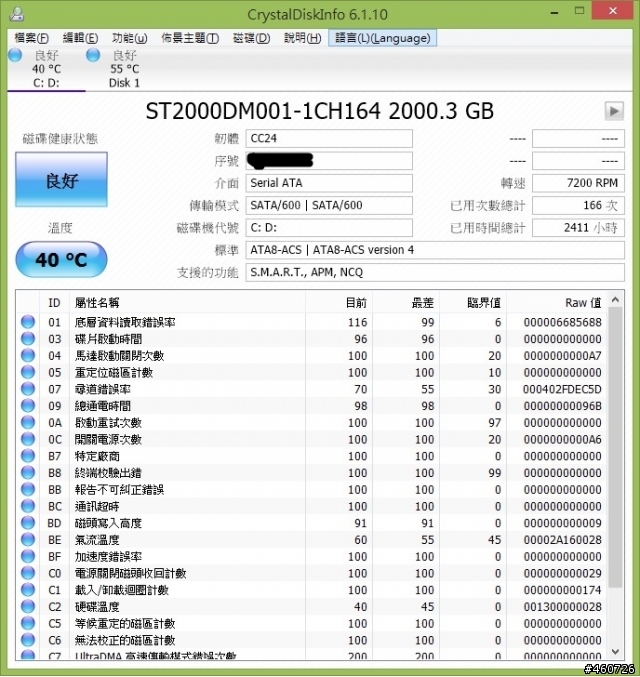Click status orb for attribute B7 row
This screenshot has width=640, height=677.
28,456
